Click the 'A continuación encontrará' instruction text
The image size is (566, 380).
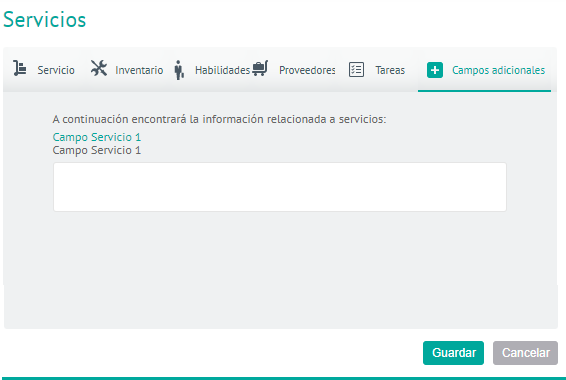tap(219, 119)
